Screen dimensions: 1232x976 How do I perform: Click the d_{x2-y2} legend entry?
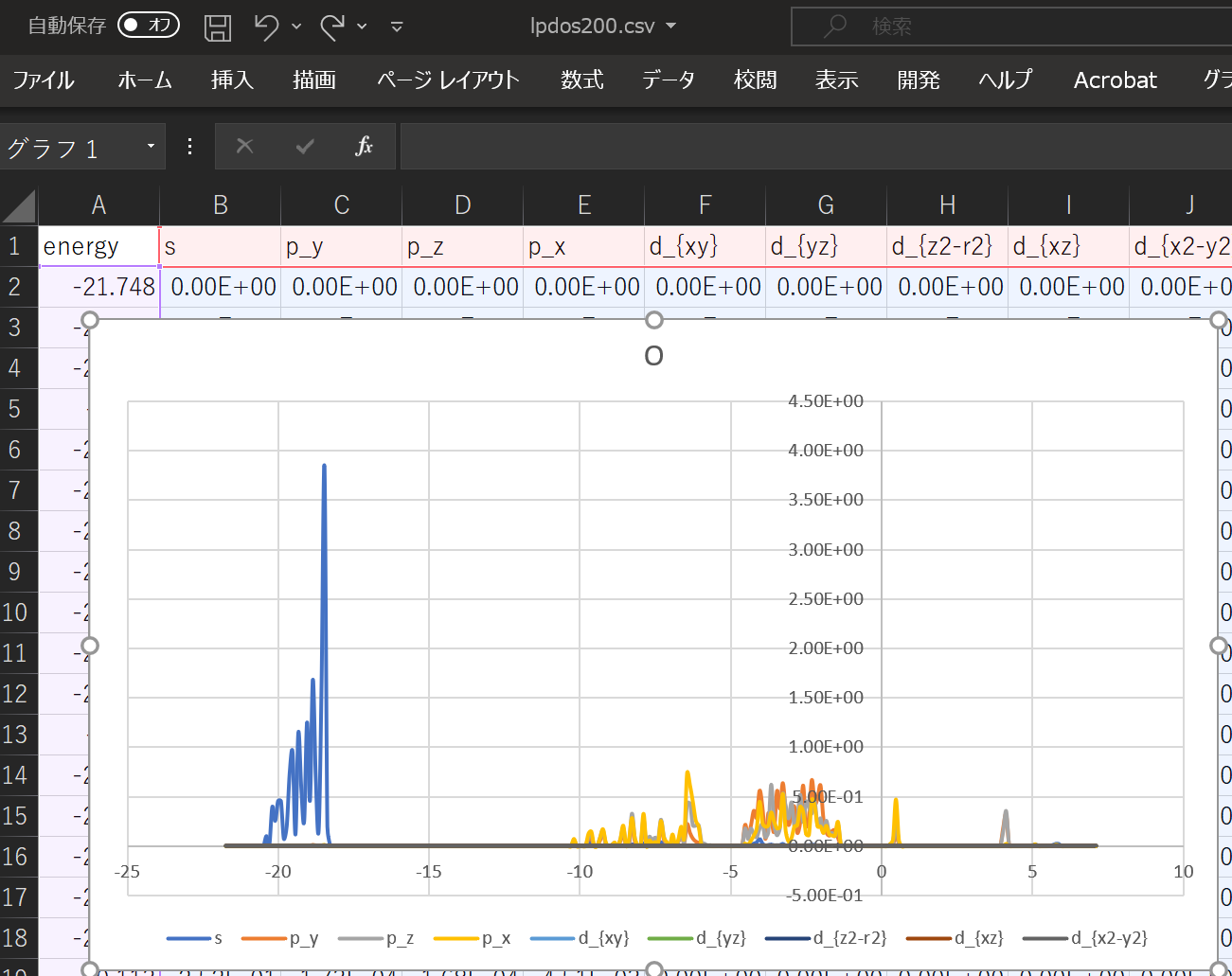(1085, 938)
